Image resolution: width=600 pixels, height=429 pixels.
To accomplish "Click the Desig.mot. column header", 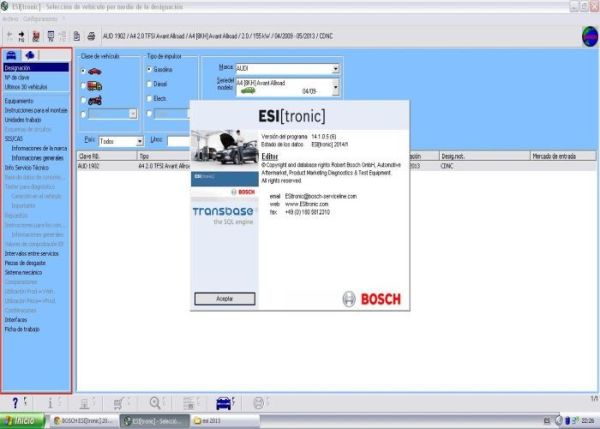I will (x=484, y=156).
